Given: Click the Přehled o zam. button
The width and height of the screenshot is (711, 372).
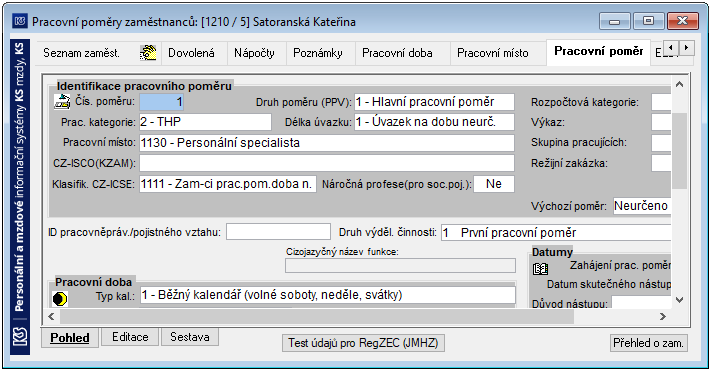Looking at the screenshot, I should point(648,343).
